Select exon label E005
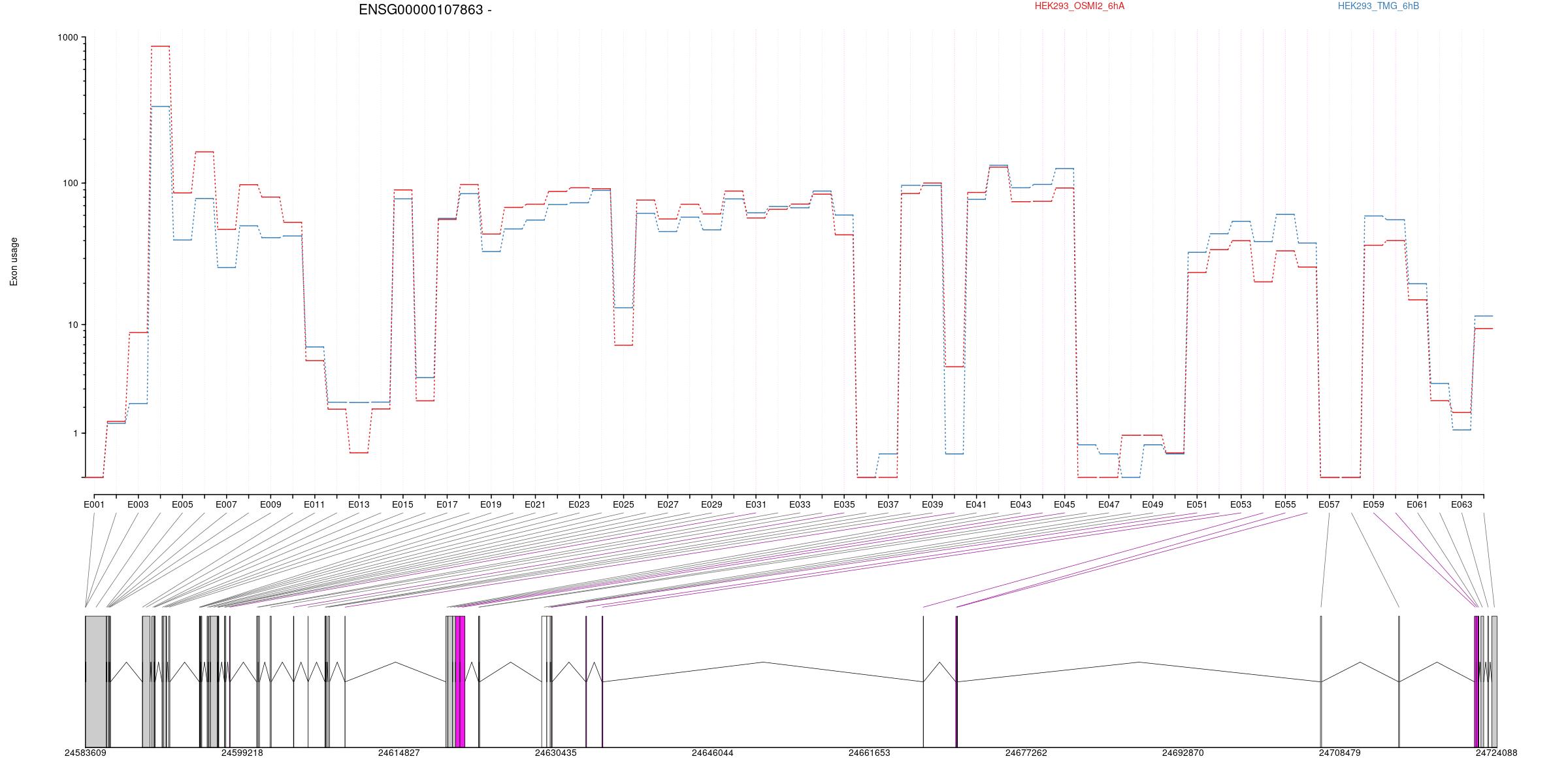Viewport: 1568px width, 784px height. click(x=182, y=504)
